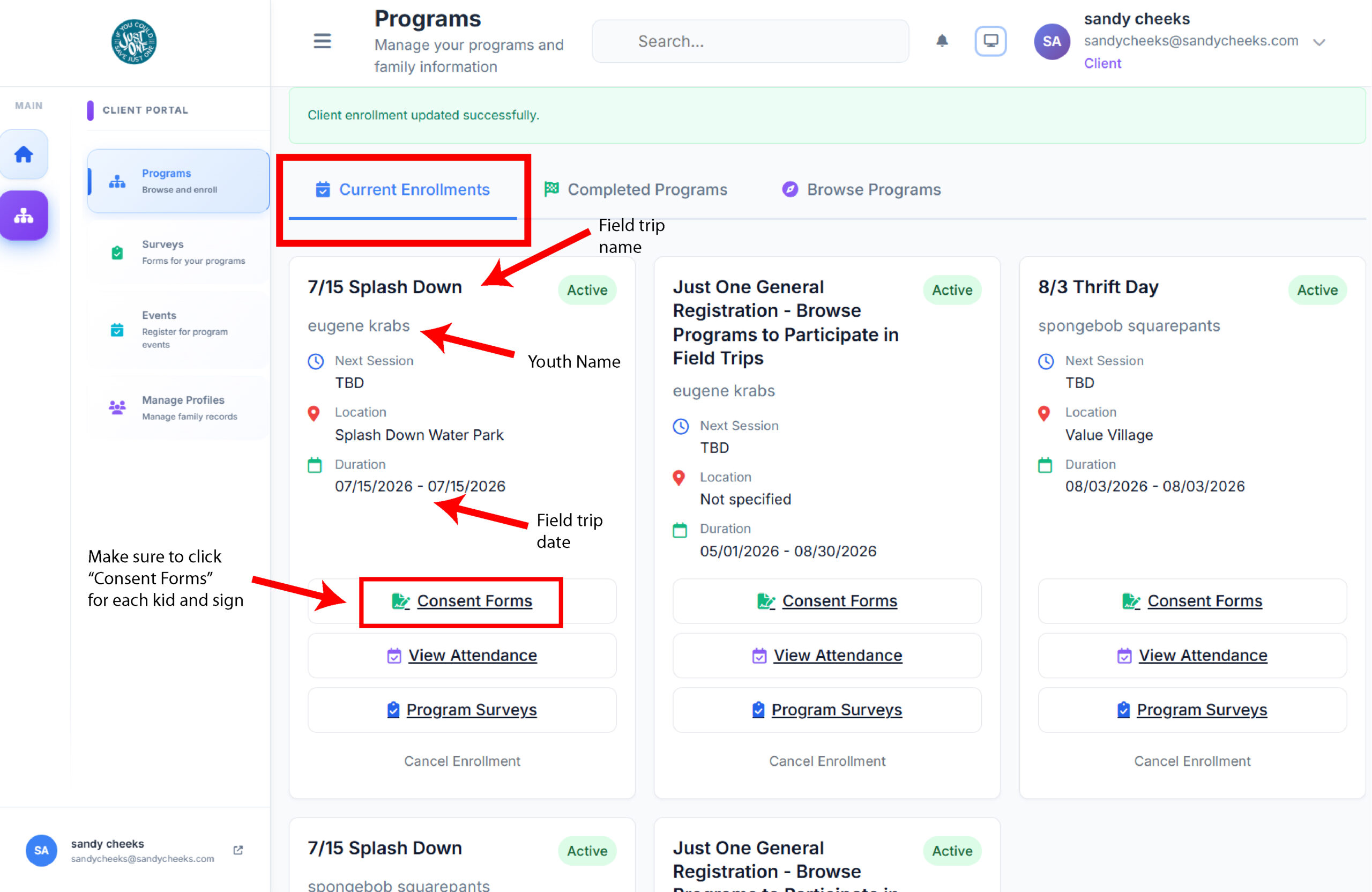1372x892 pixels.
Task: Cancel Enrollment for Just One General Registration
Action: click(826, 761)
